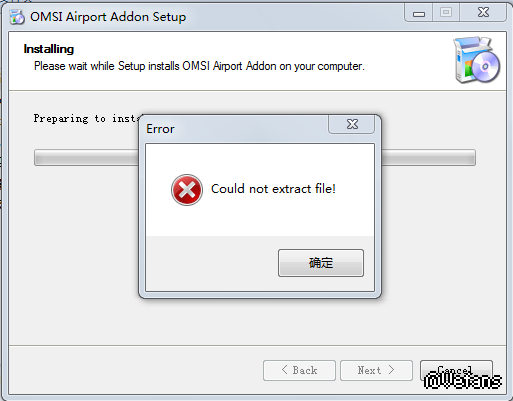This screenshot has height=401, width=513.
Task: Click the grayed-out Next button
Action: [x=376, y=370]
